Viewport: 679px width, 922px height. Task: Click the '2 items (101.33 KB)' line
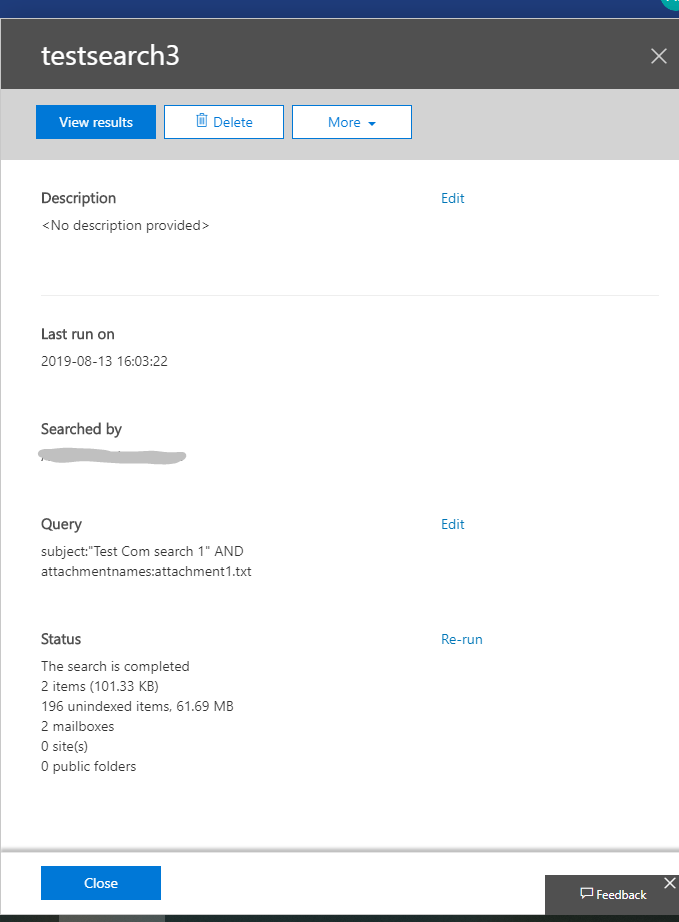99,686
